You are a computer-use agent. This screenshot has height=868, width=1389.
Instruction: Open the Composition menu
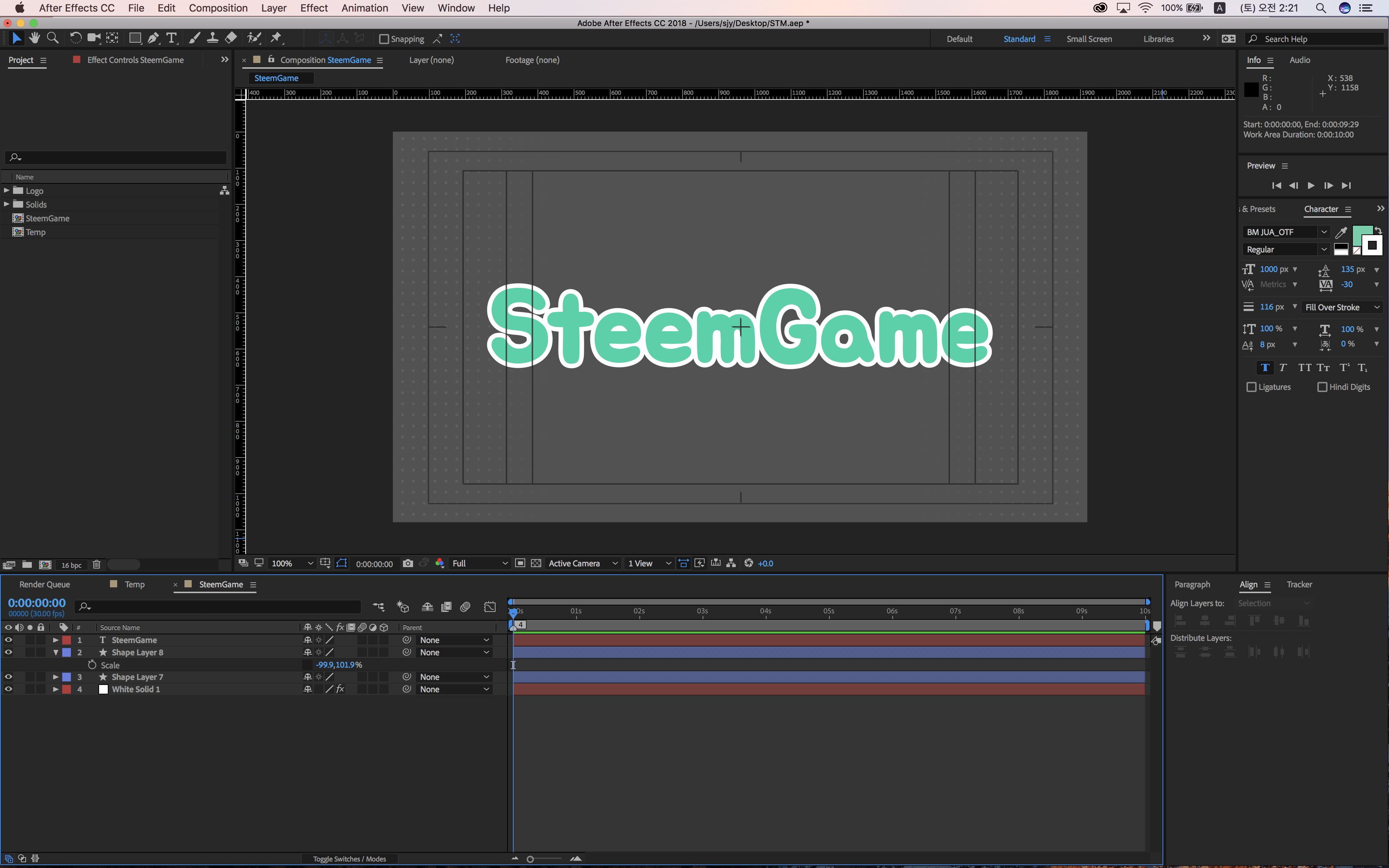(x=218, y=8)
